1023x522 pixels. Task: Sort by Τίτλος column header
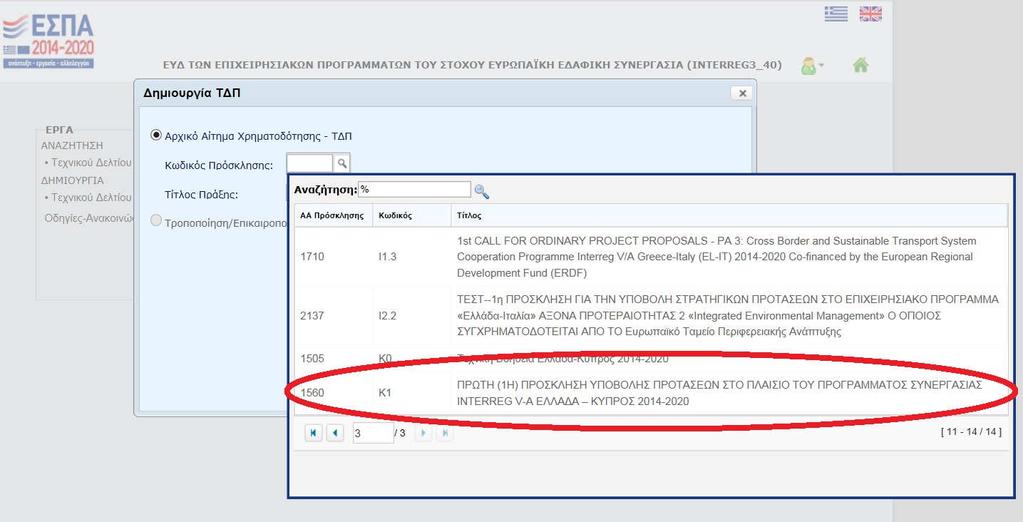click(729, 215)
